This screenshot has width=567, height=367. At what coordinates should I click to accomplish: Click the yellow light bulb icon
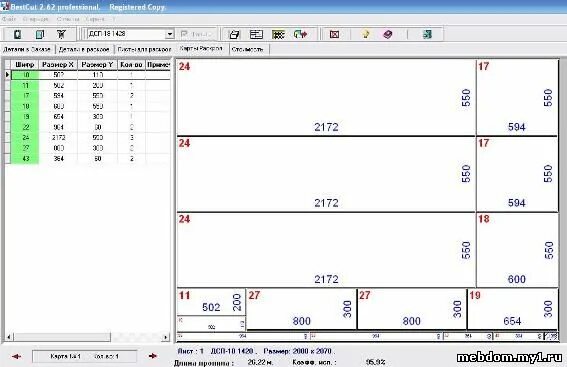pyautogui.click(x=366, y=34)
